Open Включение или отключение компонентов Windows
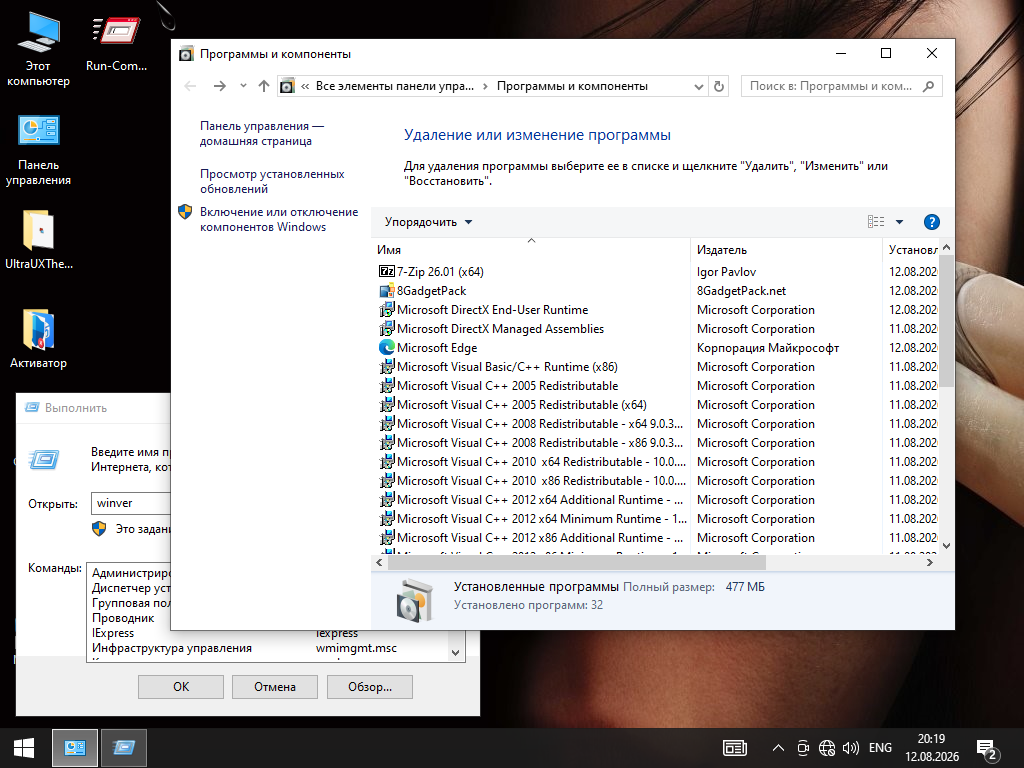Screen dimensions: 1024x768 click(x=279, y=219)
